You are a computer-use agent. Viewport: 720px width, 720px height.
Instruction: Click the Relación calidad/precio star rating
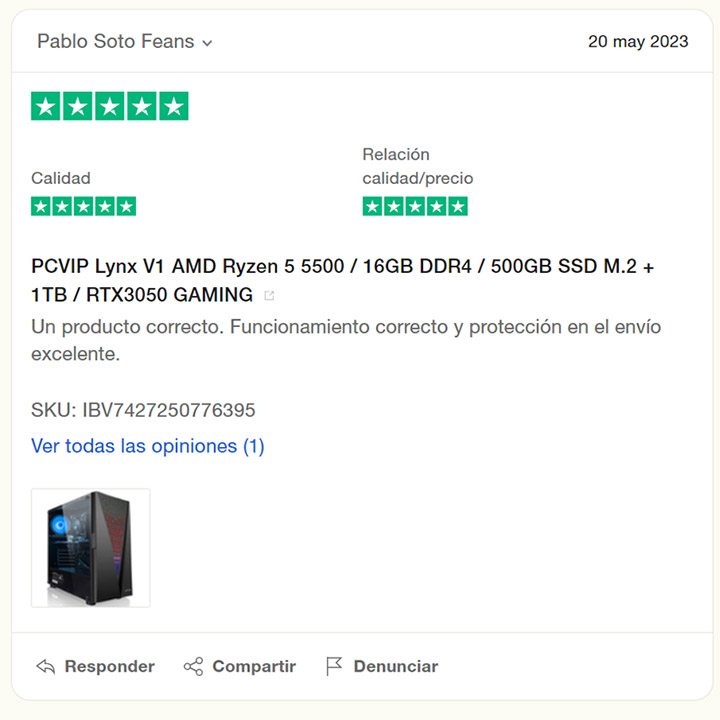(x=415, y=206)
